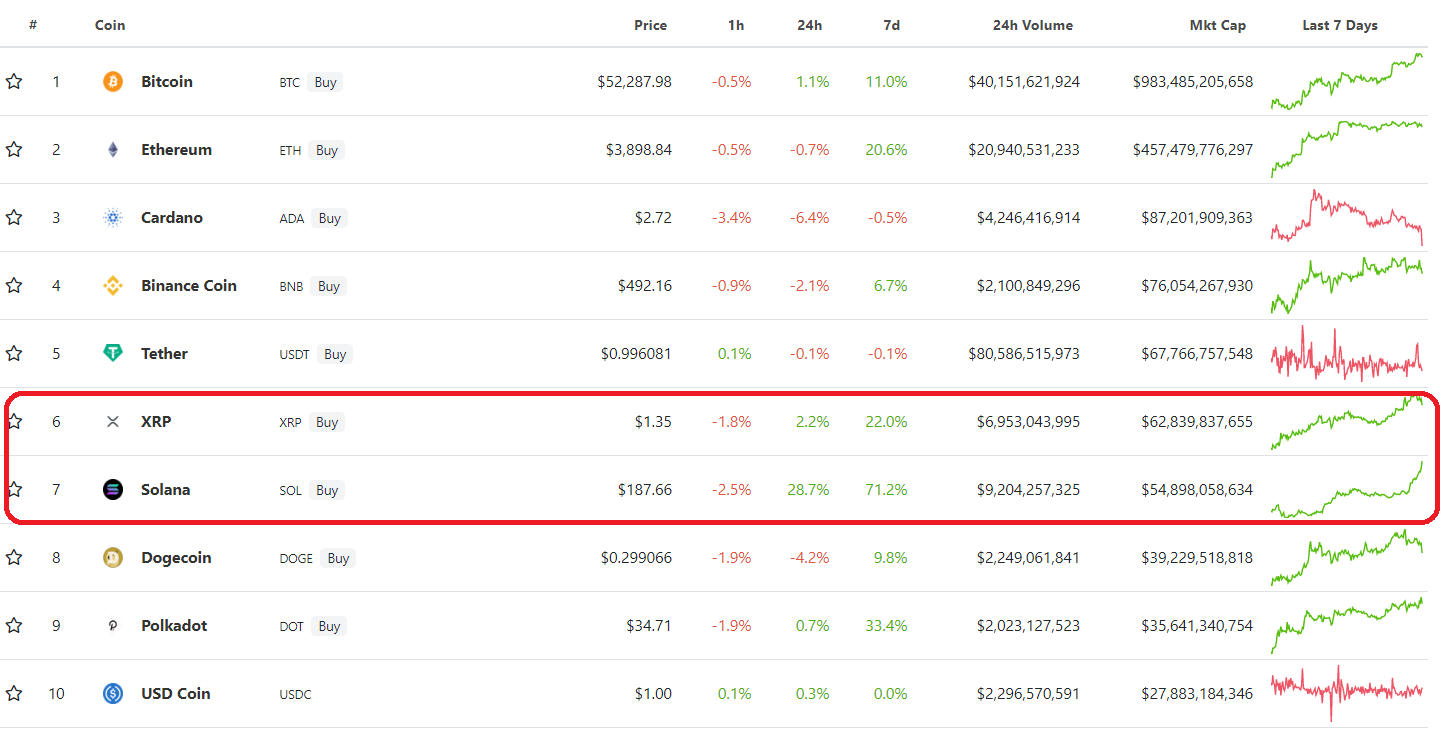Open Tether's 7-day sparkline chart

click(x=1347, y=353)
